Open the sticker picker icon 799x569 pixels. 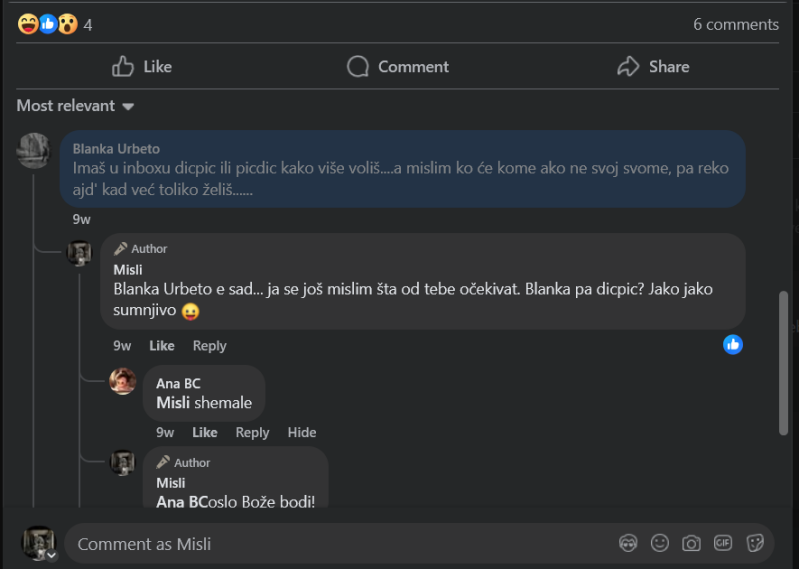pos(755,543)
